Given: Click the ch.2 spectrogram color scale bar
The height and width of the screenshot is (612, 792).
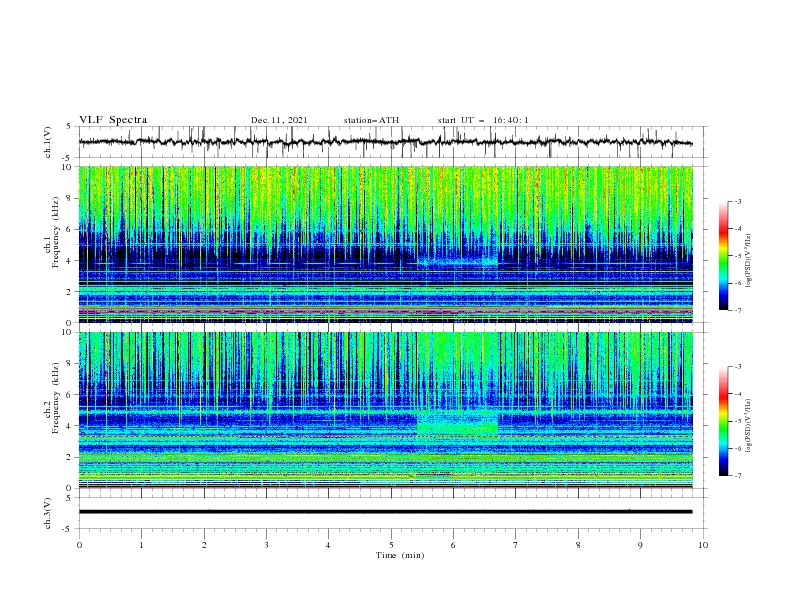Looking at the screenshot, I should pos(723,421).
